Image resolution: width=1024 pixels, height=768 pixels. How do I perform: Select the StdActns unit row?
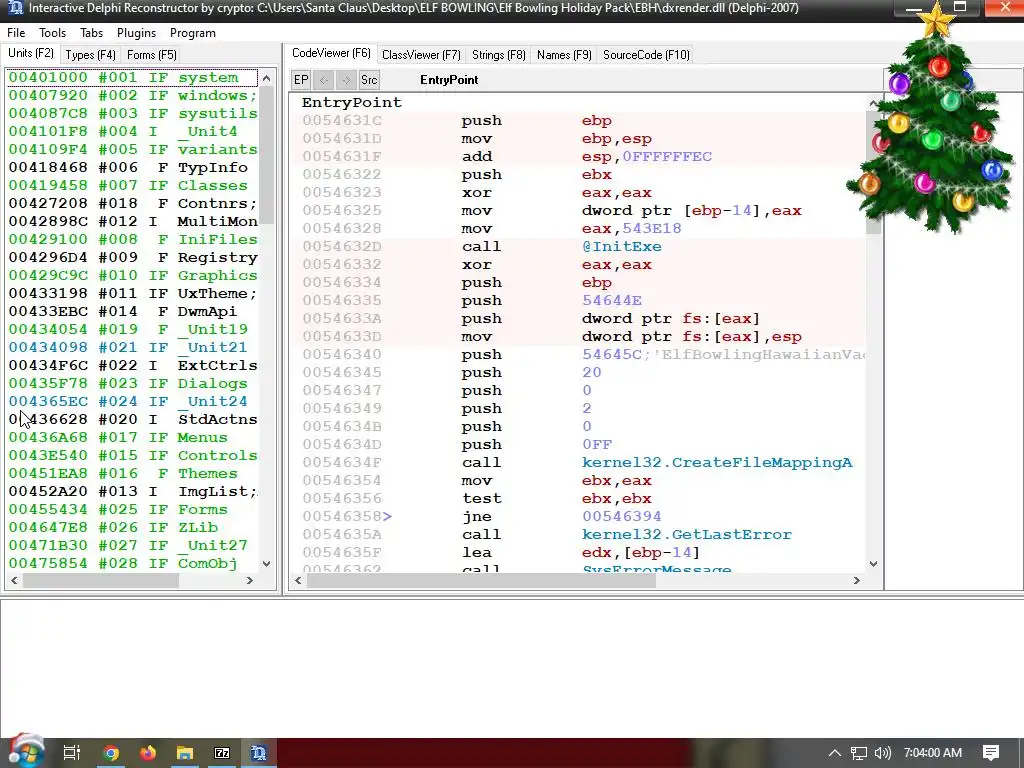[x=132, y=419]
